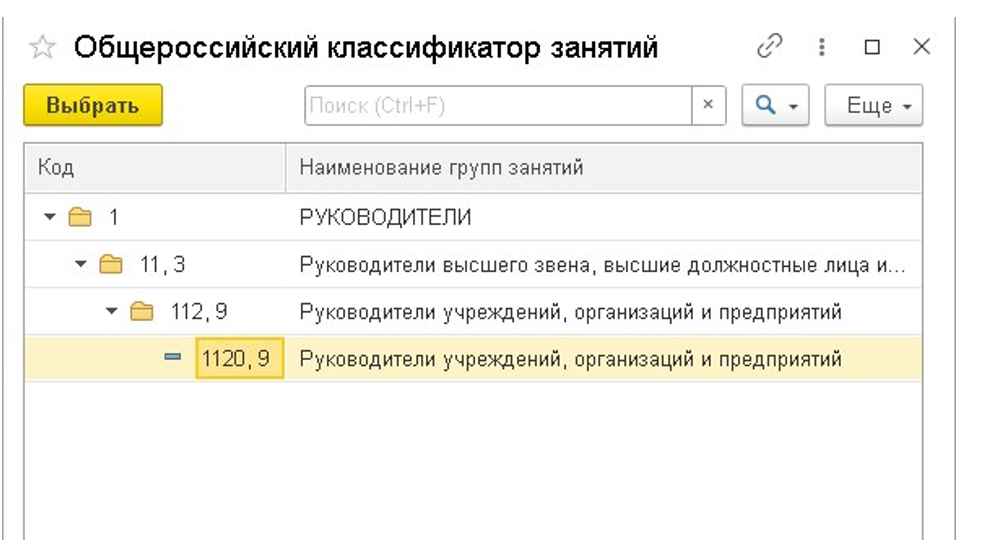Click the folder icon for code 112, 9
Viewport: 981px width, 558px height.
142,312
